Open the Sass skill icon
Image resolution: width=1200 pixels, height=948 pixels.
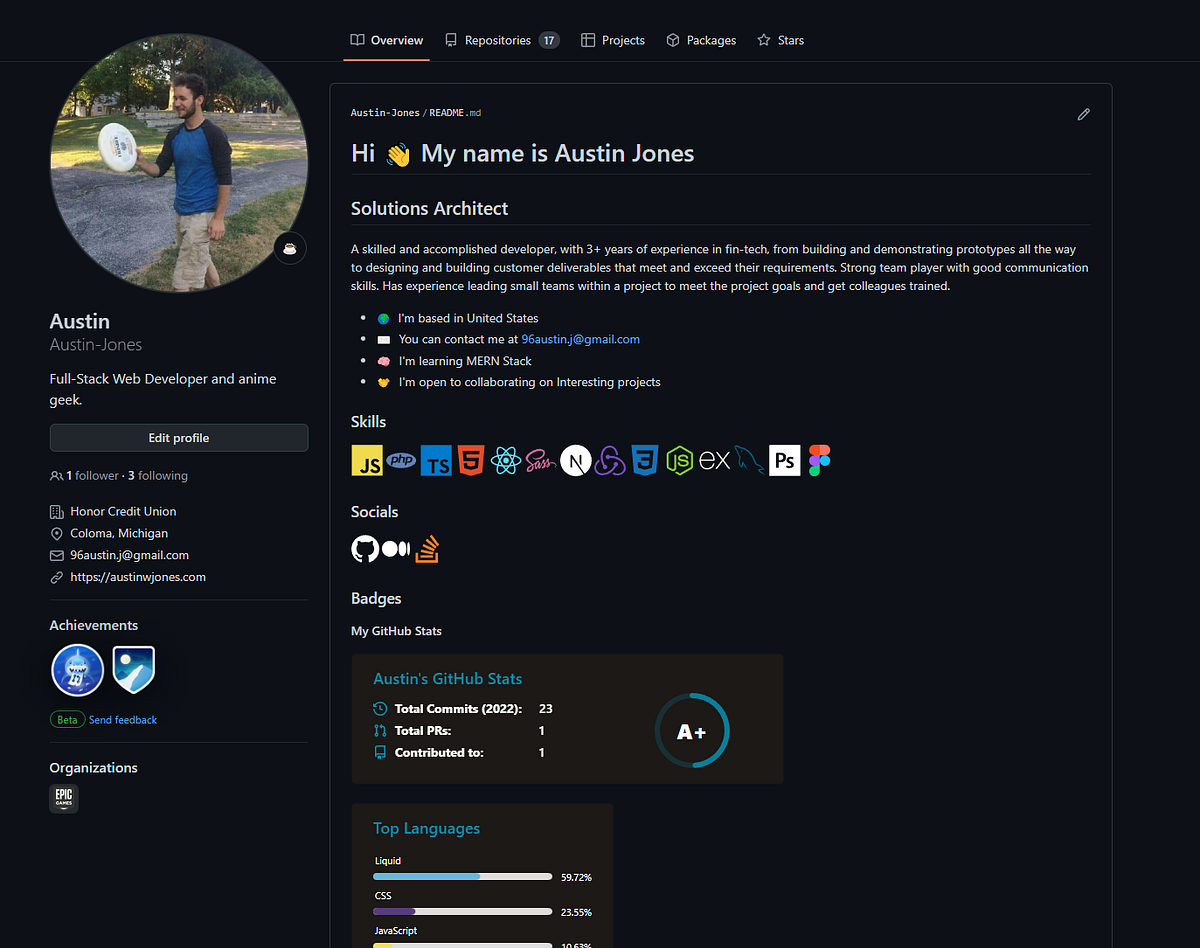click(x=541, y=460)
